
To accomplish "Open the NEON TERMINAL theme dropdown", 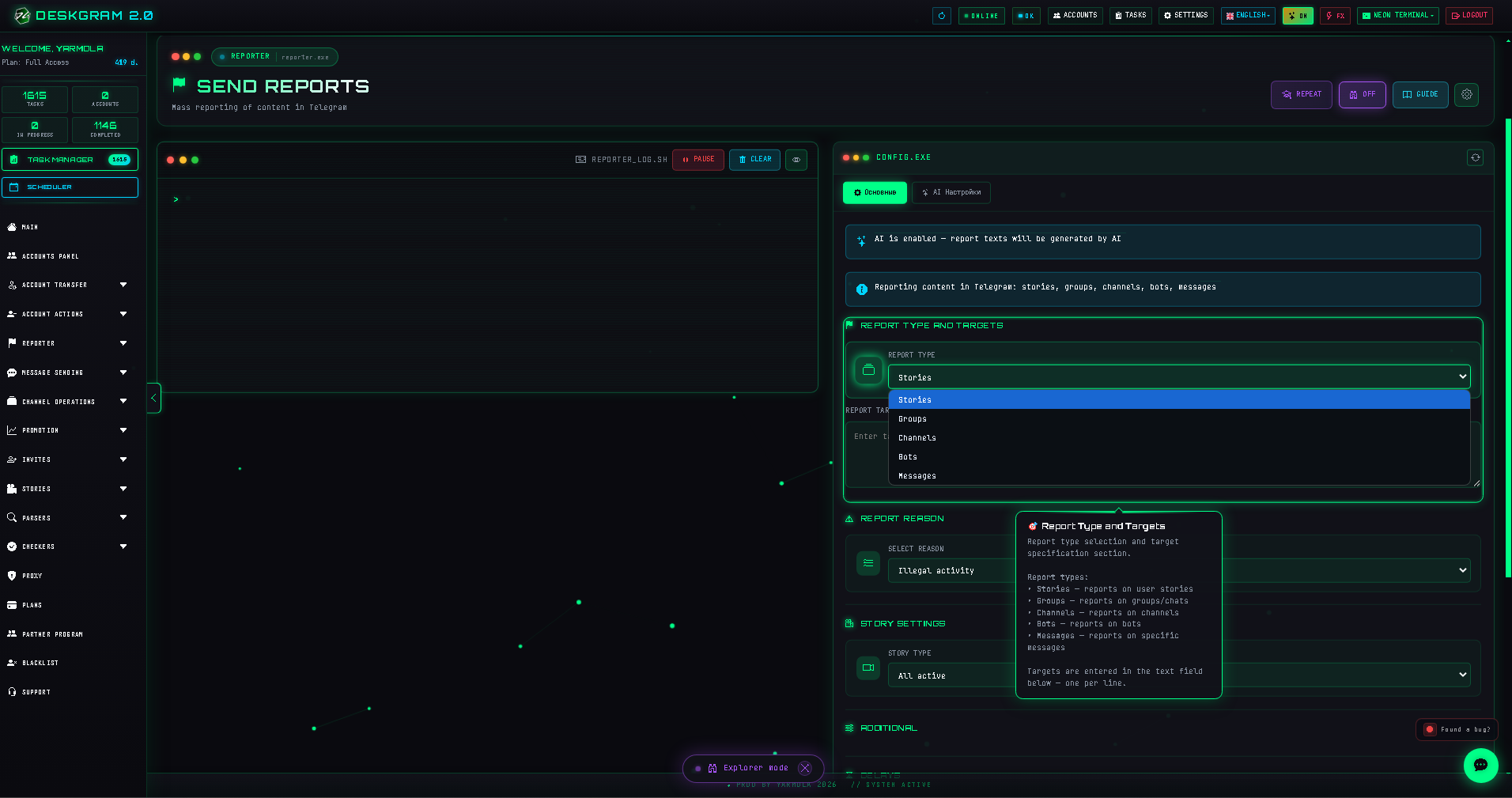I will (x=1398, y=16).
